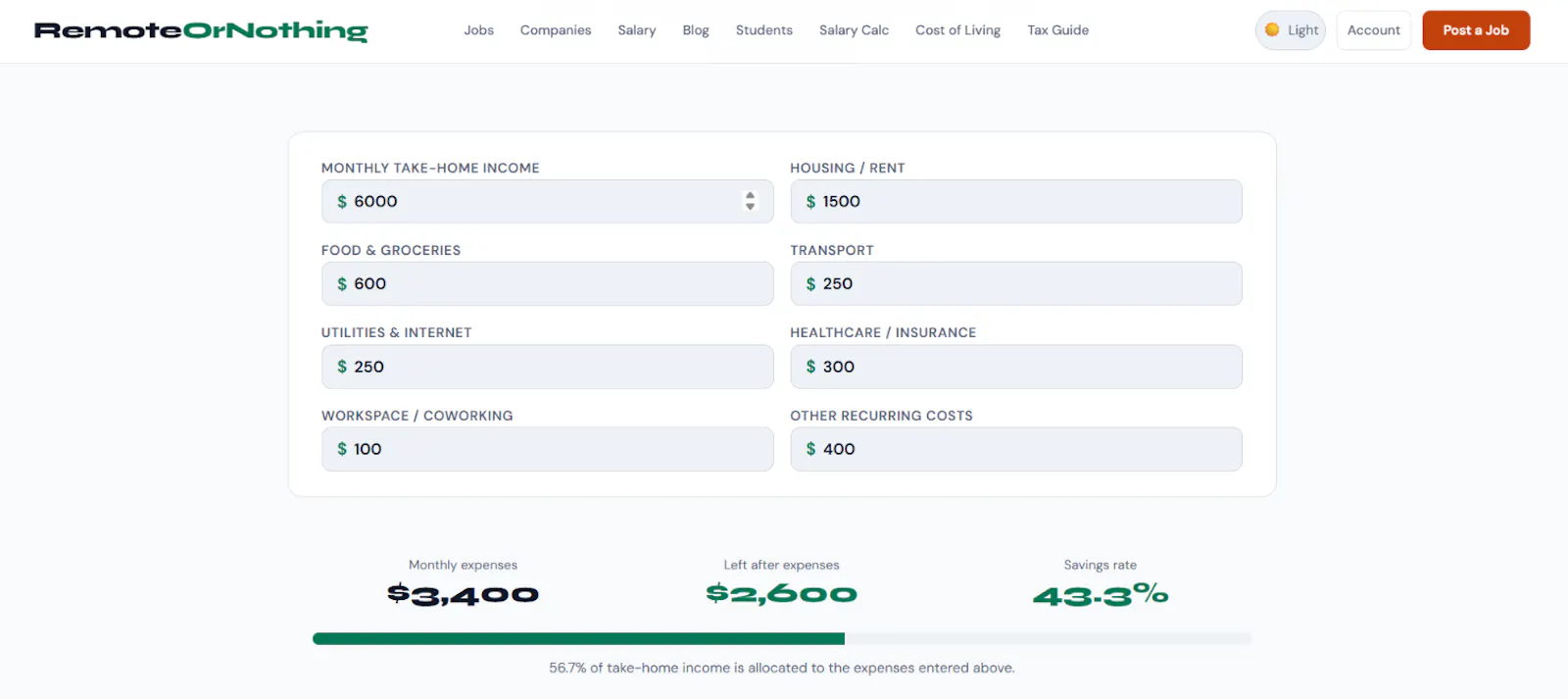1568x699 pixels.
Task: Open the Jobs nav item
Action: tap(479, 30)
